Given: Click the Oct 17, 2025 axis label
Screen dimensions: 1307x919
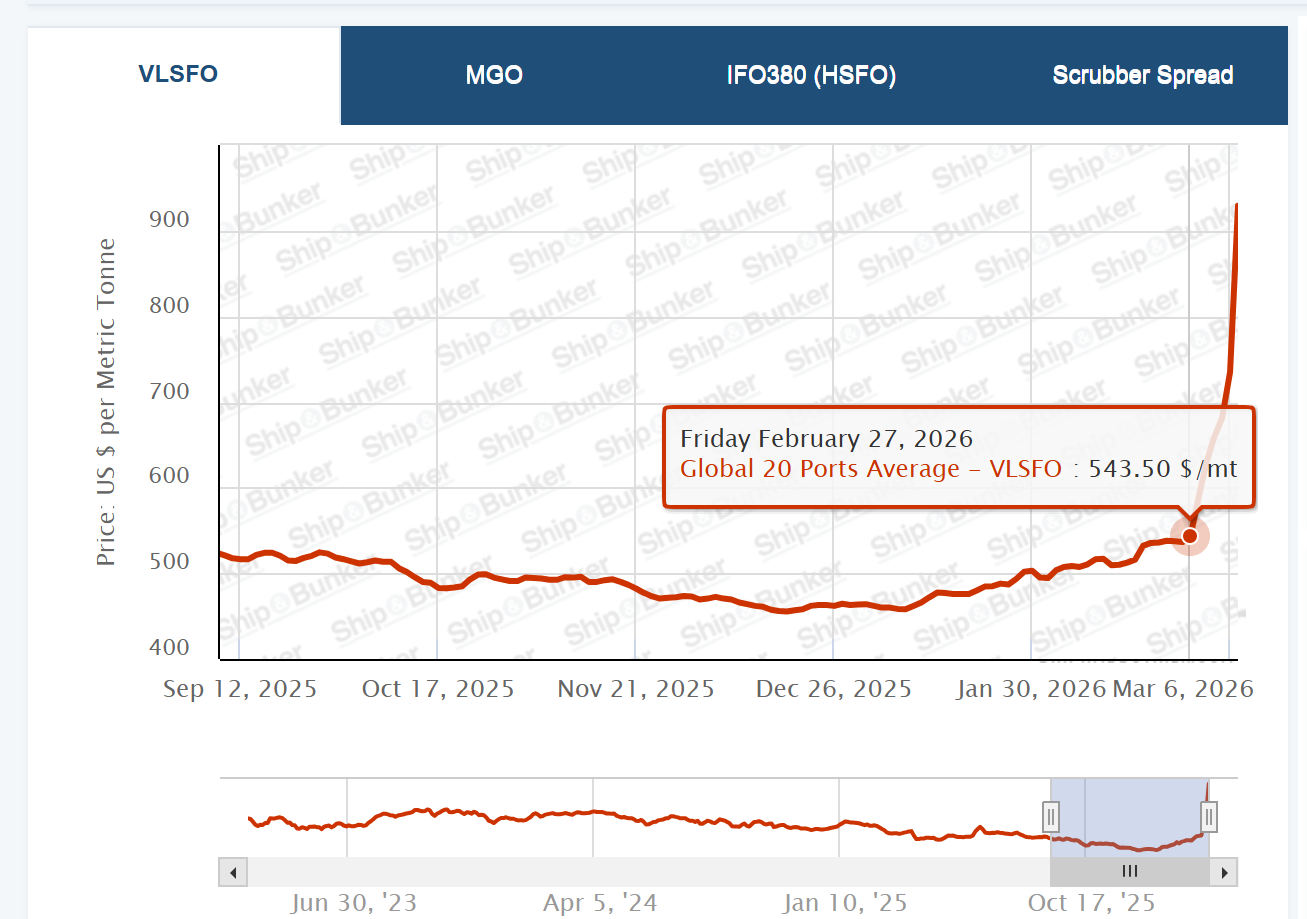Looking at the screenshot, I should (438, 689).
